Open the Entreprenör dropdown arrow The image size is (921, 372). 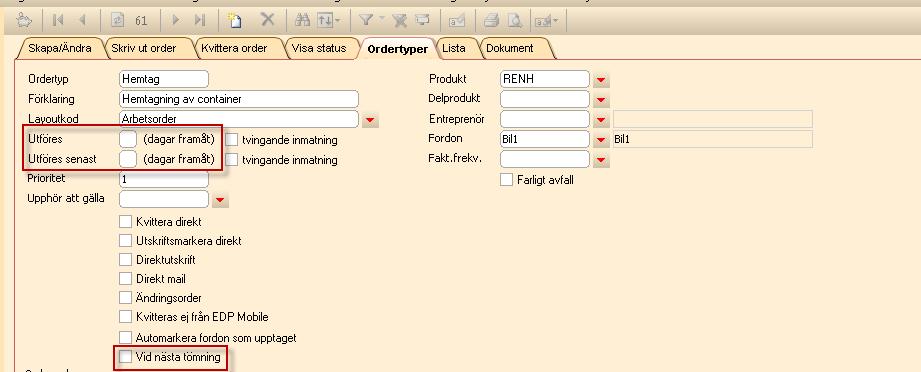pos(601,120)
